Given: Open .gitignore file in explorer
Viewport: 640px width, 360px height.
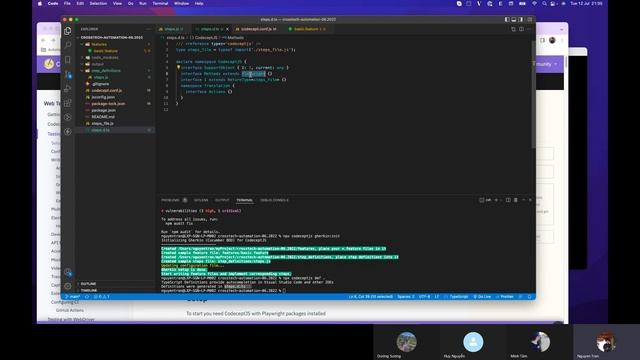Looking at the screenshot, I should 100,84.
